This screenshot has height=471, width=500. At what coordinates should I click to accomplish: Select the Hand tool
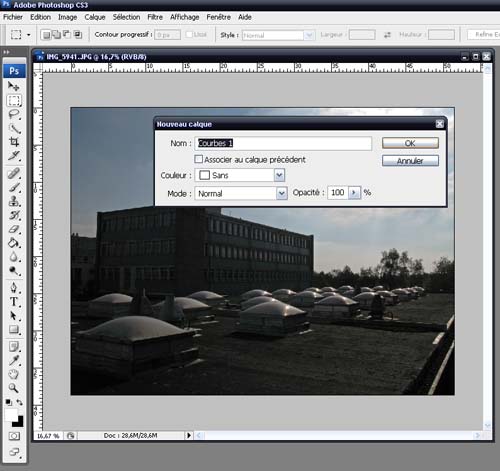pos(14,374)
